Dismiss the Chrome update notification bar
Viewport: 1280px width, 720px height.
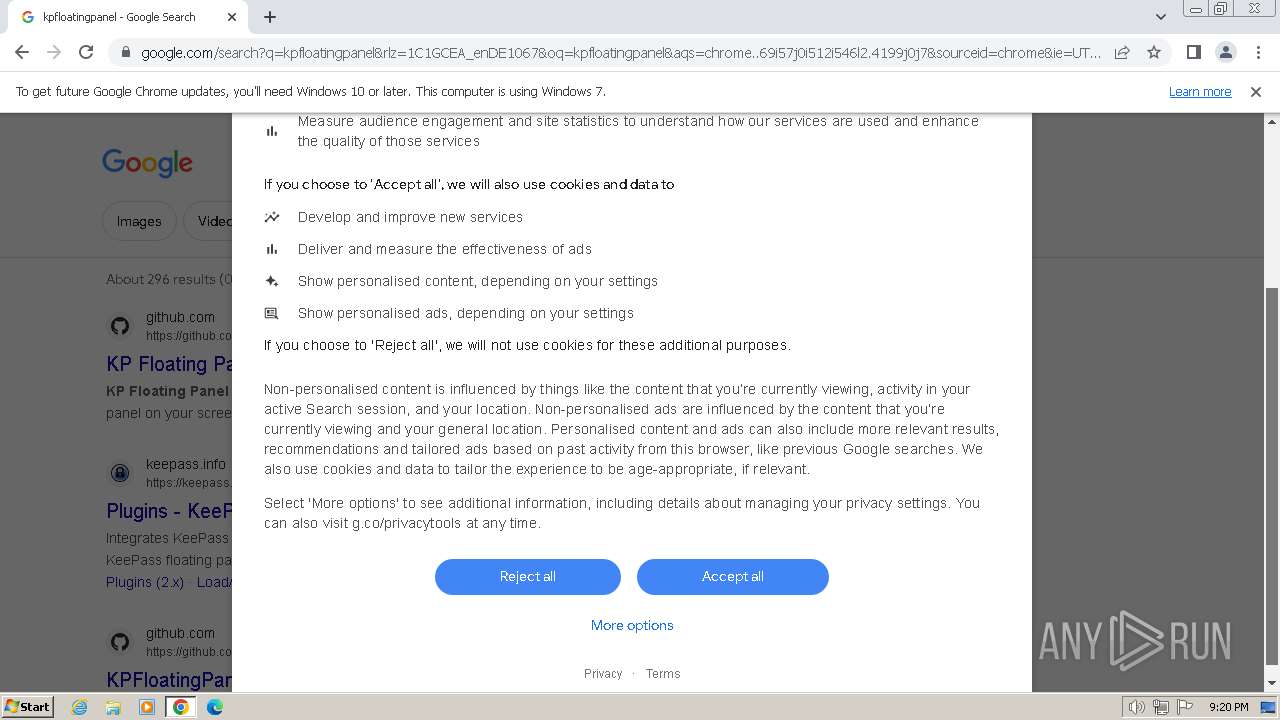[x=1256, y=92]
